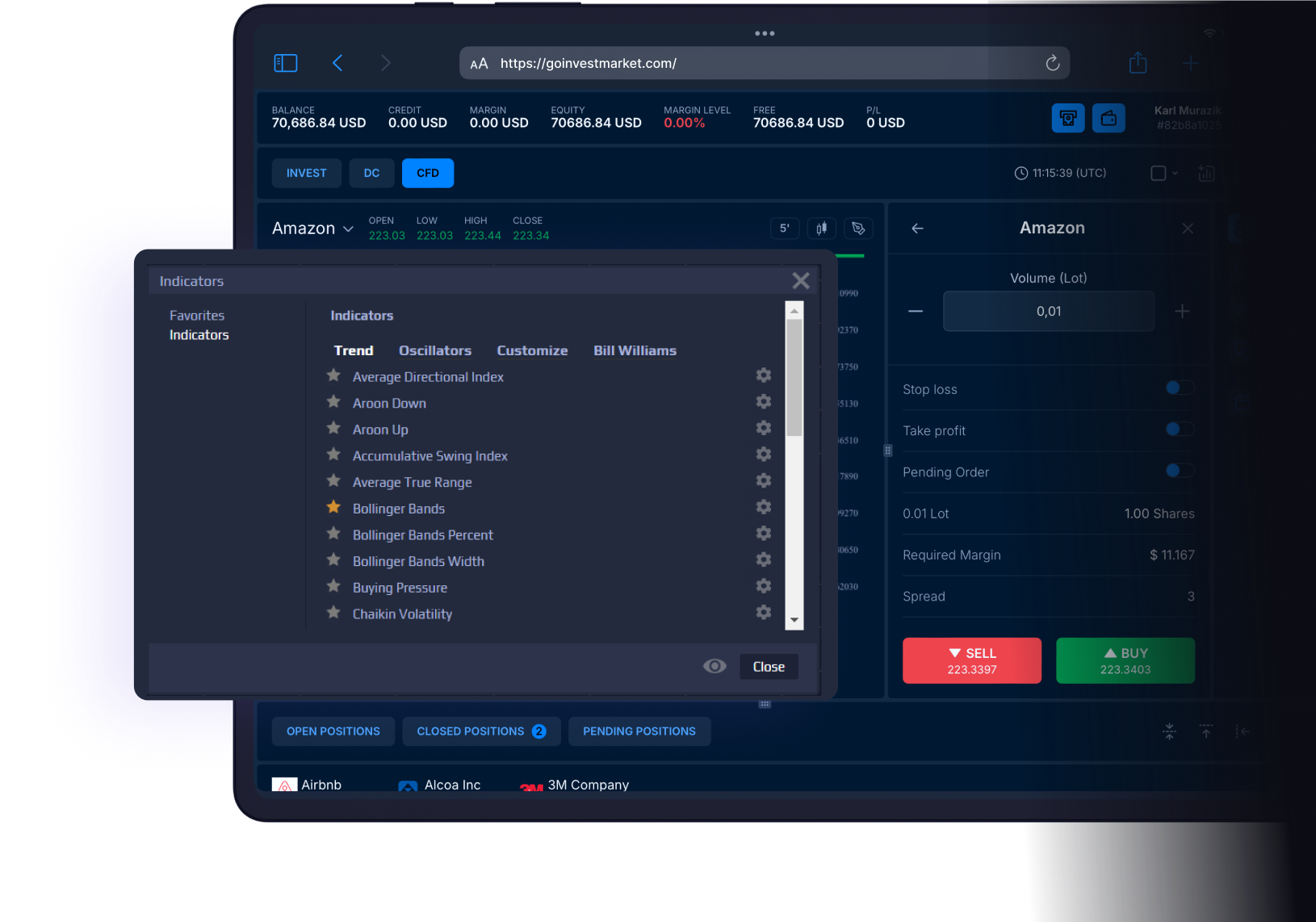The image size is (1316, 922).
Task: Open settings gear for Average Directional Index
Action: (x=764, y=375)
